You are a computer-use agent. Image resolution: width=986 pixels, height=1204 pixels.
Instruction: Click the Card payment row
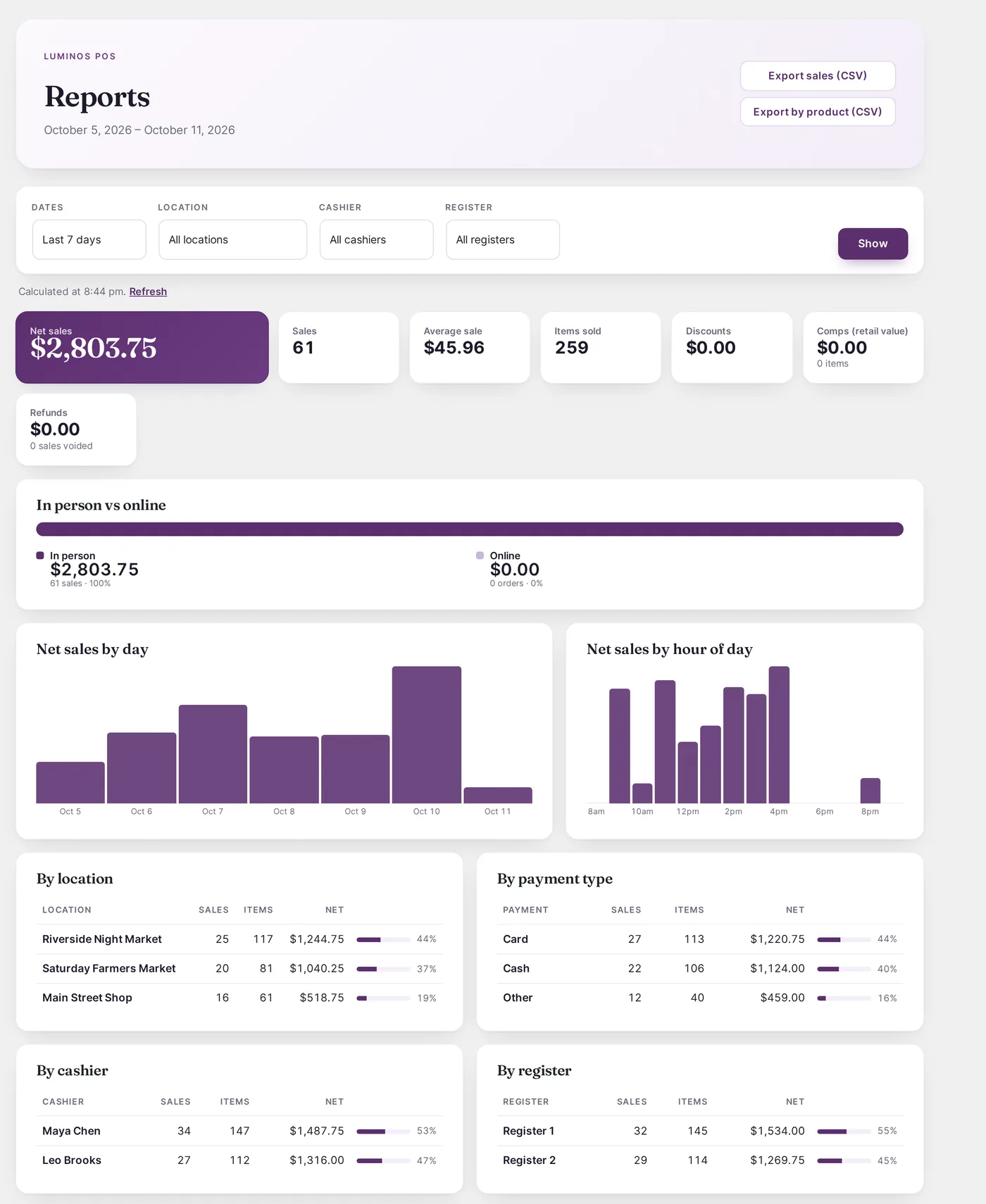[x=700, y=939]
